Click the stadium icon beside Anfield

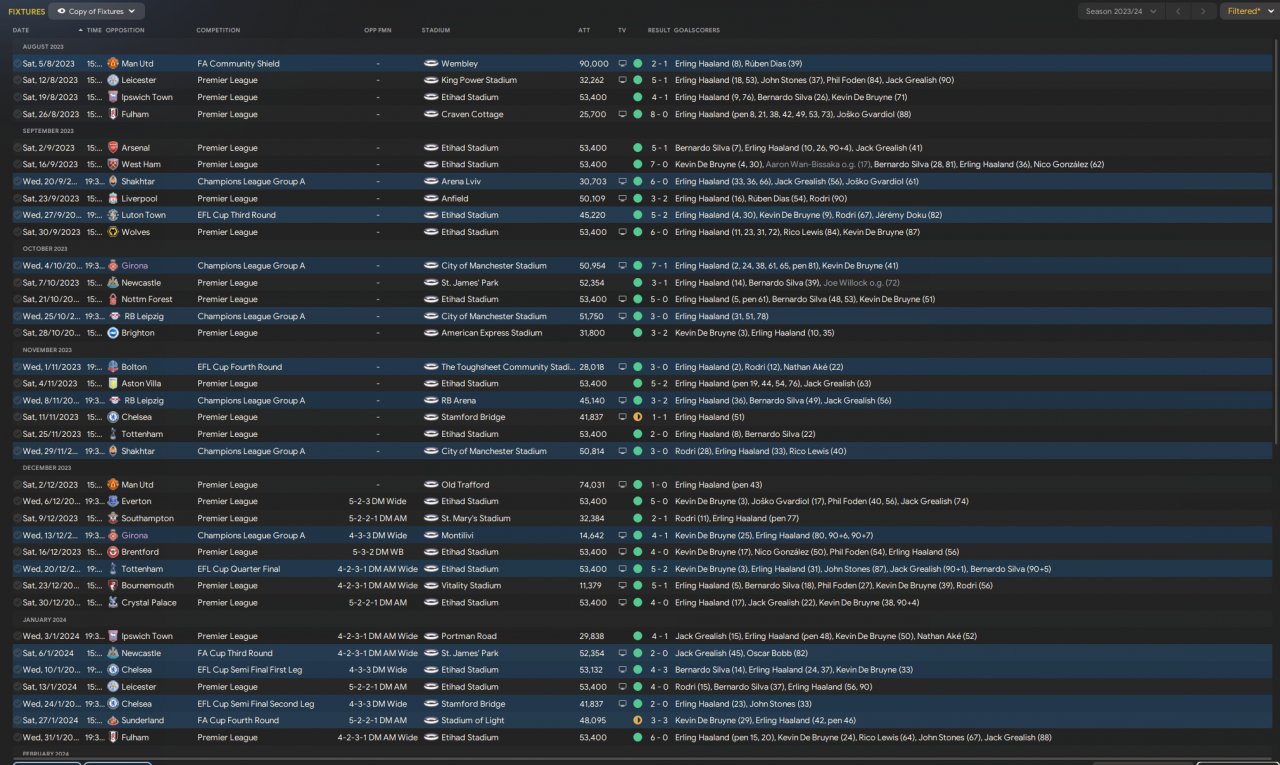(x=431, y=198)
